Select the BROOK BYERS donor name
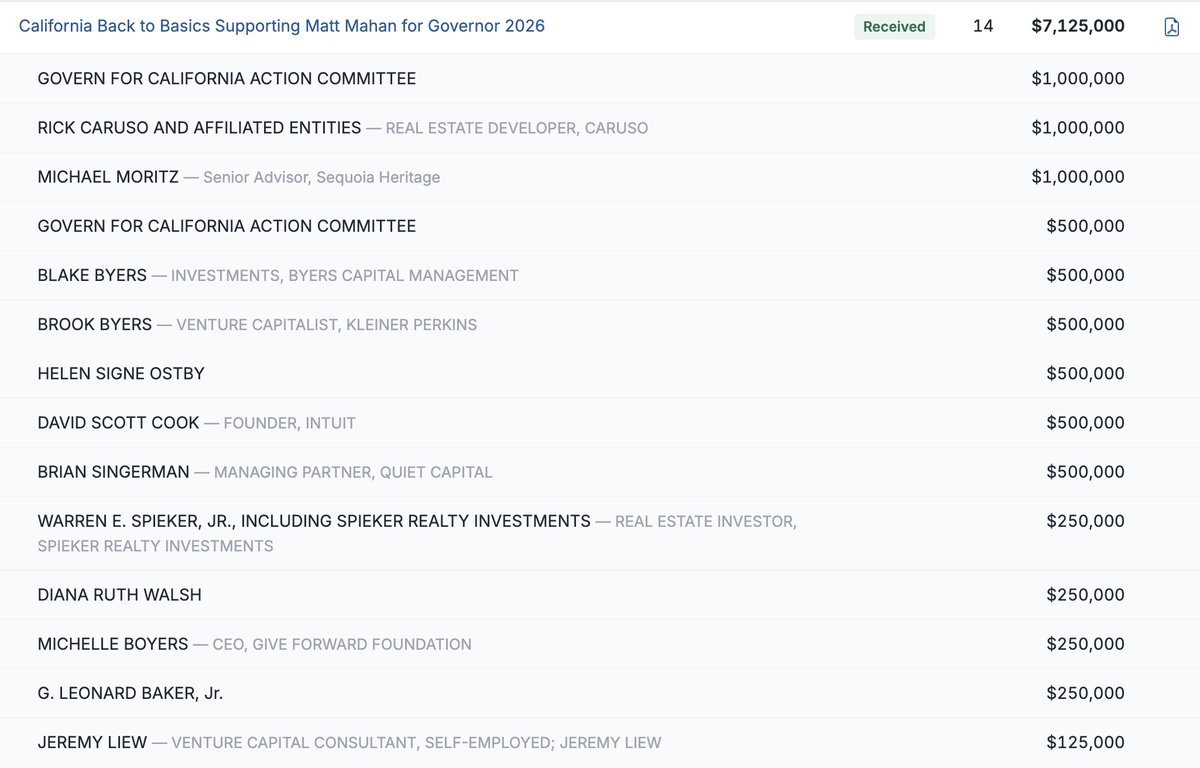 coord(95,324)
